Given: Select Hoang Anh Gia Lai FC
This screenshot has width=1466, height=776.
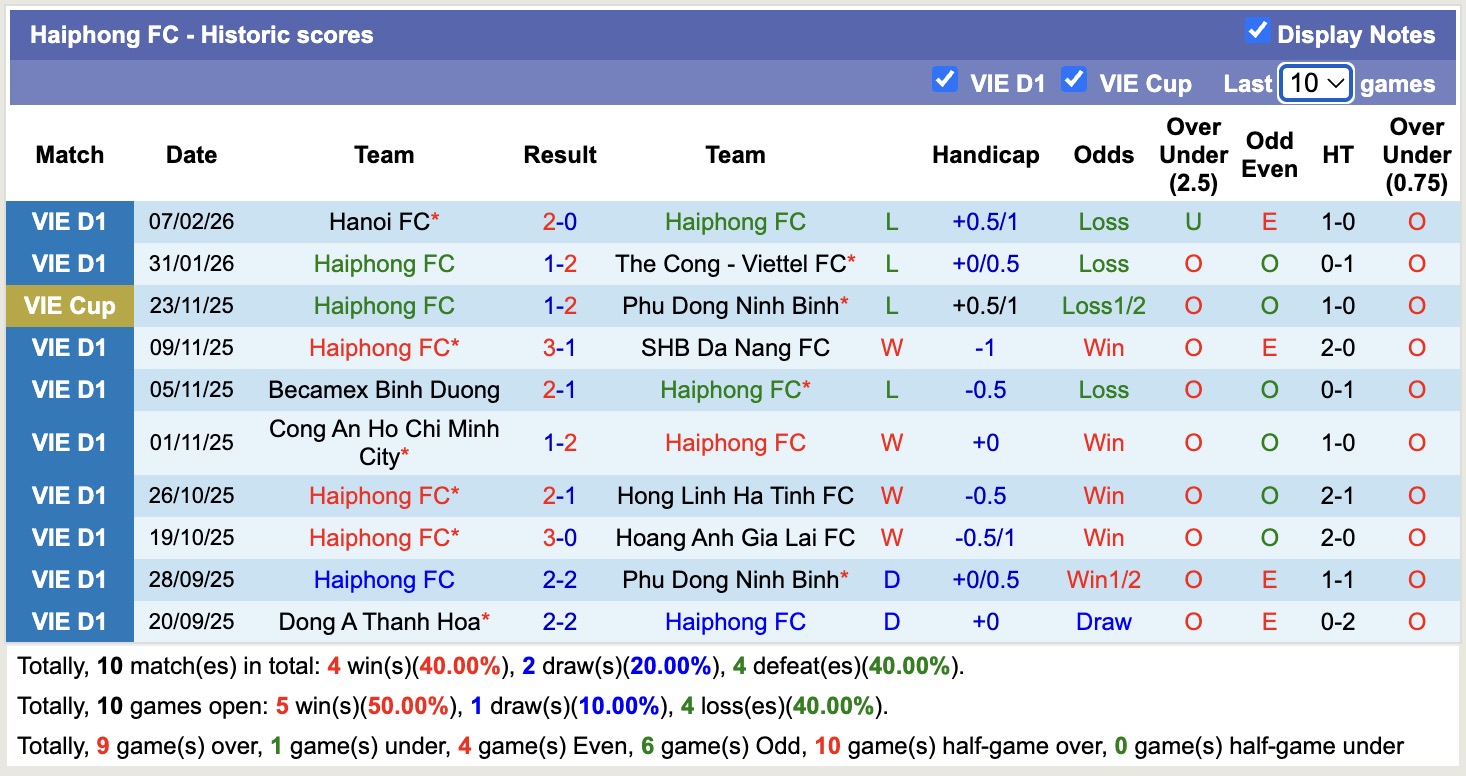Looking at the screenshot, I should pyautogui.click(x=735, y=537).
